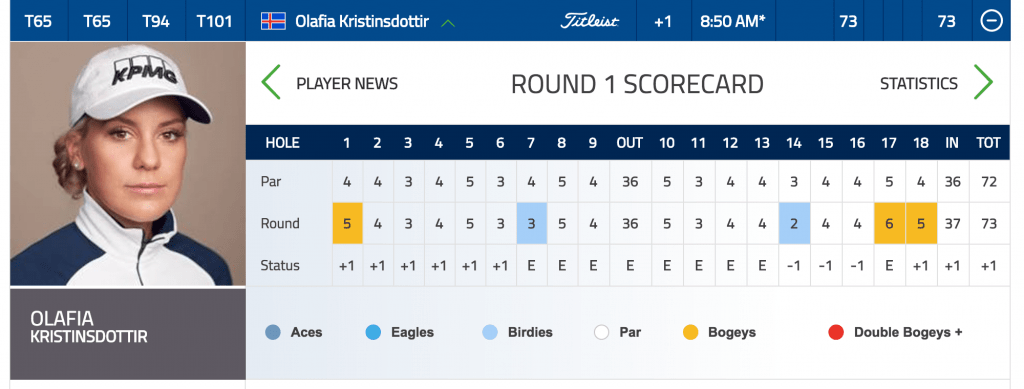Viewport: 1024px width, 389px height.
Task: Select the bogey score on hole 1
Action: coord(347,223)
